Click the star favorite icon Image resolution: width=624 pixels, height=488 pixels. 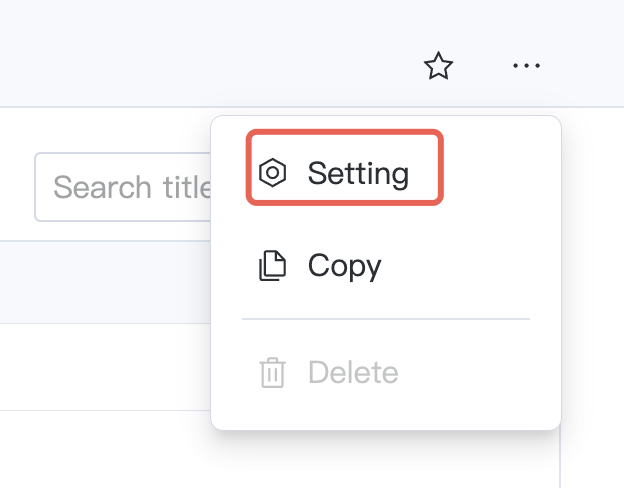[438, 67]
